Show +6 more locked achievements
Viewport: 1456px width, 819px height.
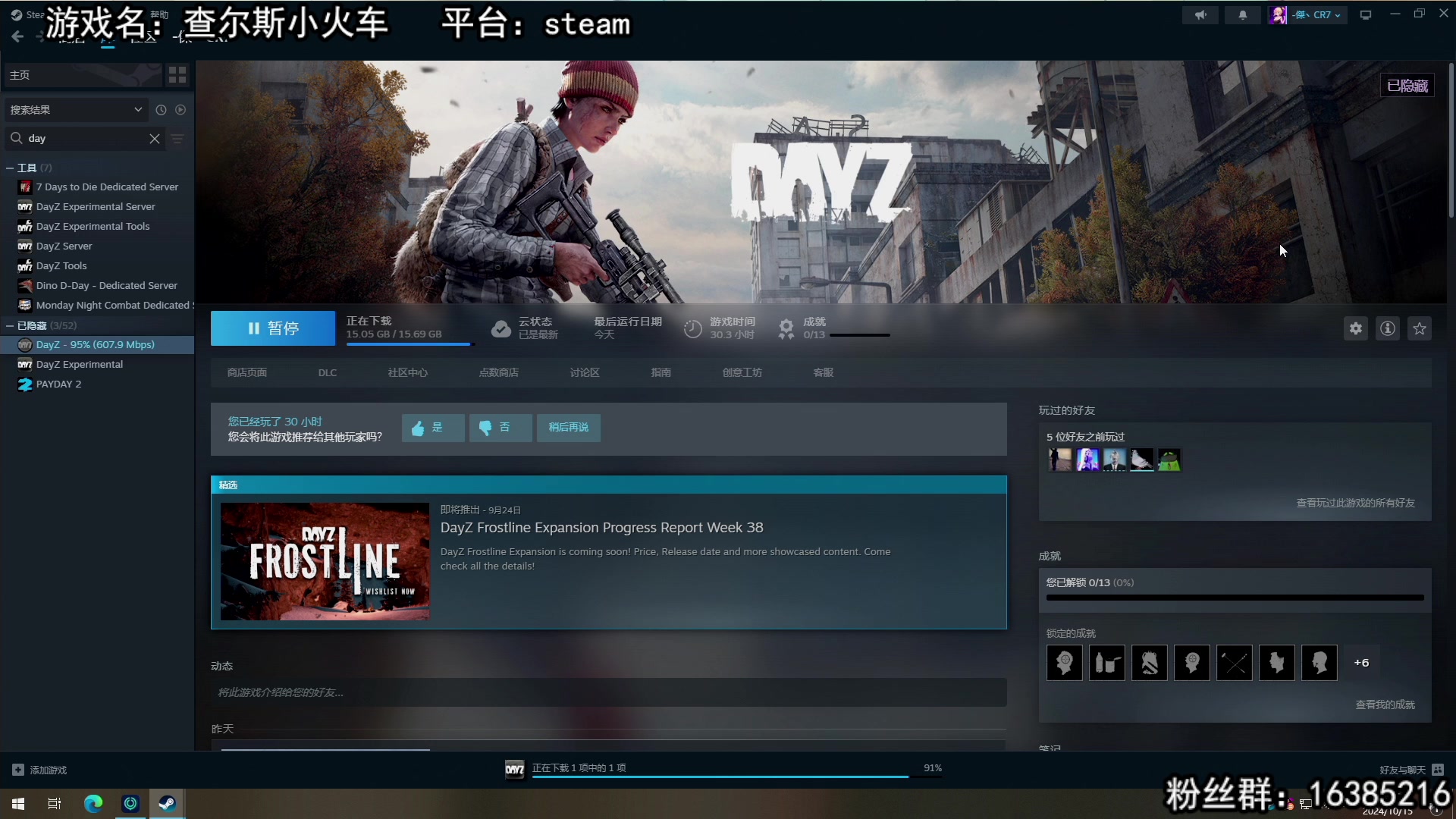coord(1362,663)
